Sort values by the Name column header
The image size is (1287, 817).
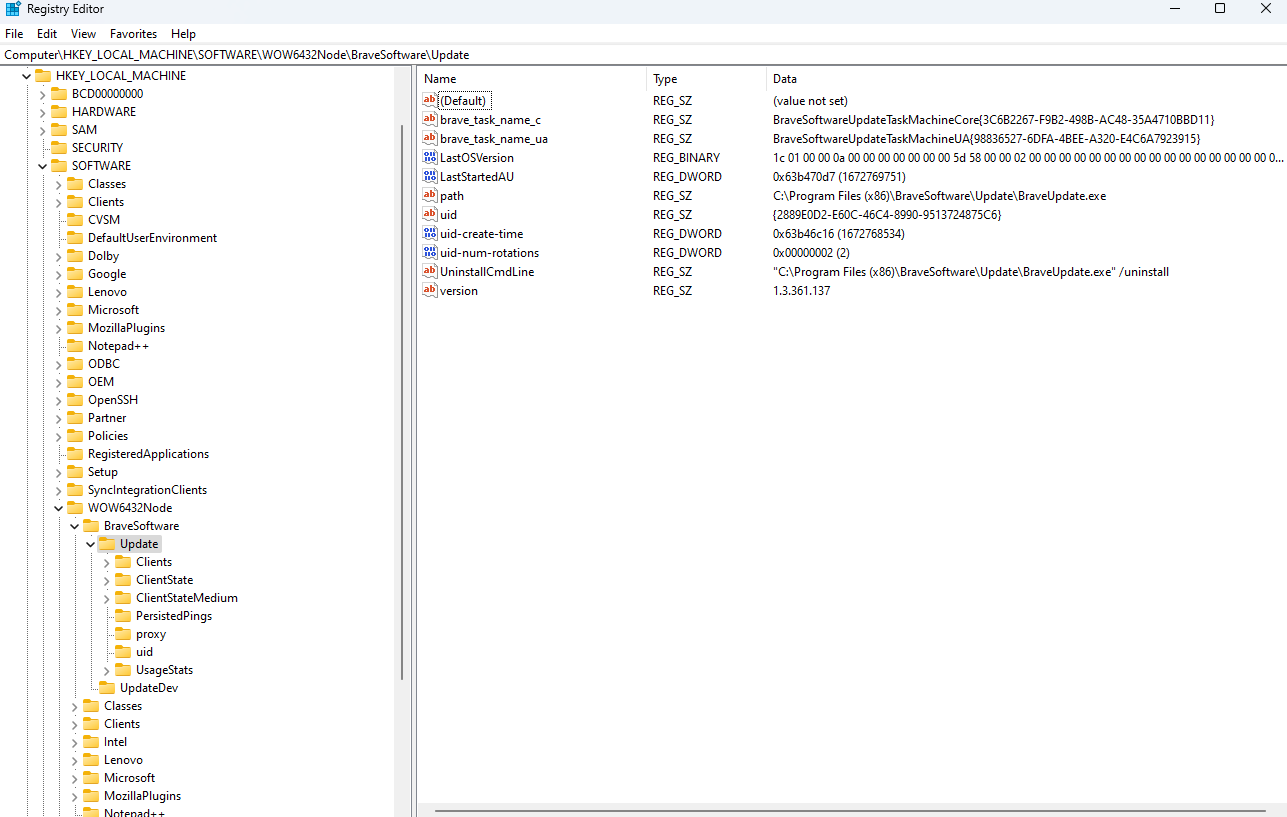coord(533,79)
